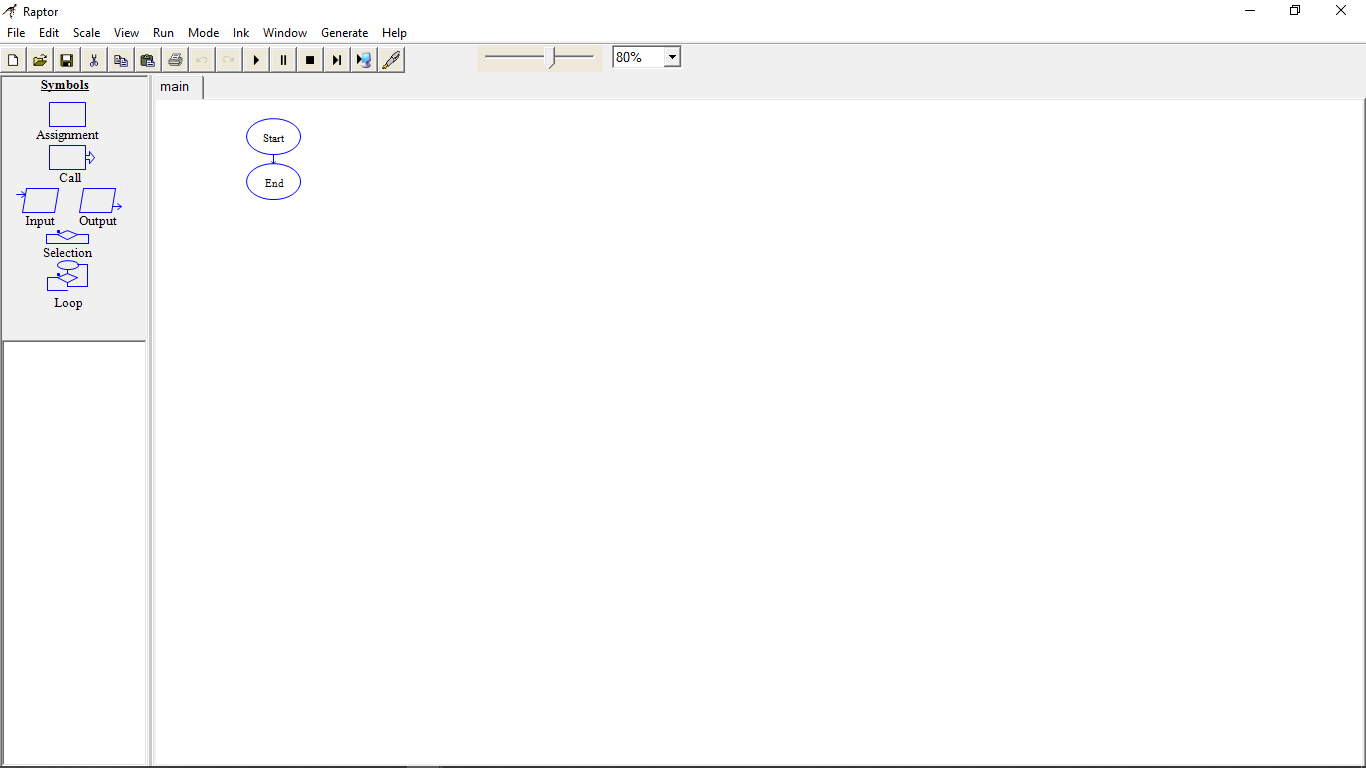The height and width of the screenshot is (768, 1366).
Task: Print the flowchart
Action: pyautogui.click(x=175, y=59)
